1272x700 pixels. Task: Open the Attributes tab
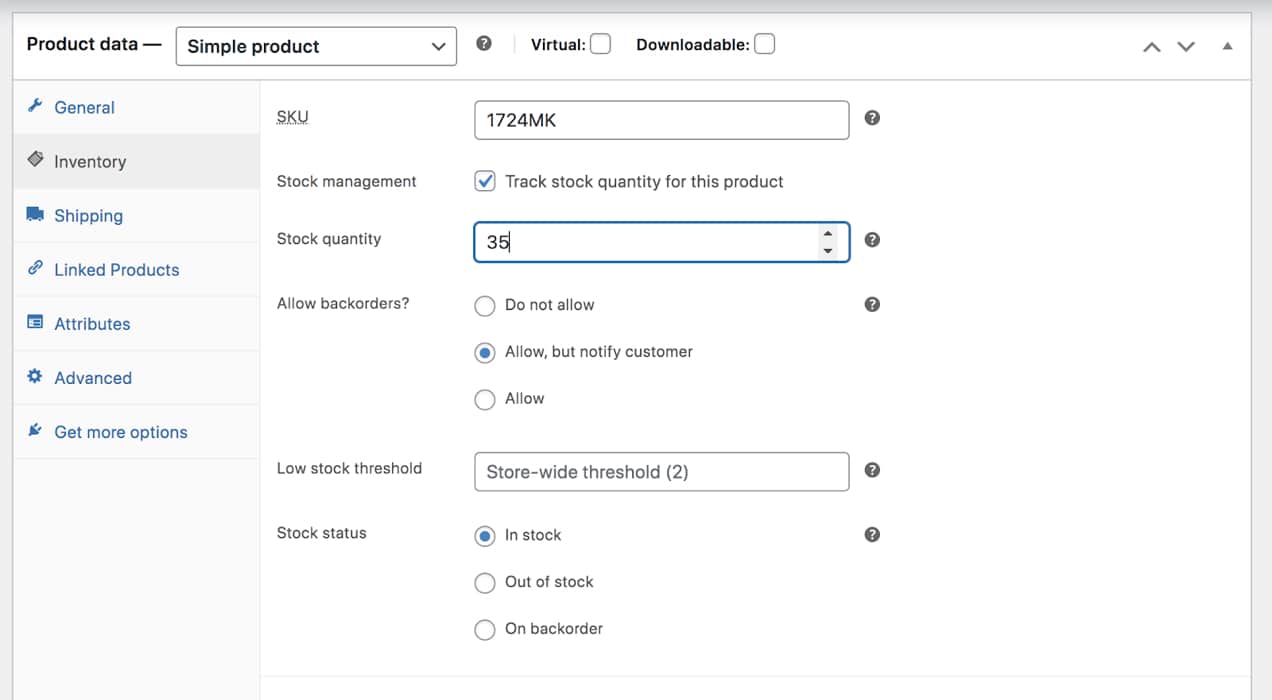coord(92,324)
